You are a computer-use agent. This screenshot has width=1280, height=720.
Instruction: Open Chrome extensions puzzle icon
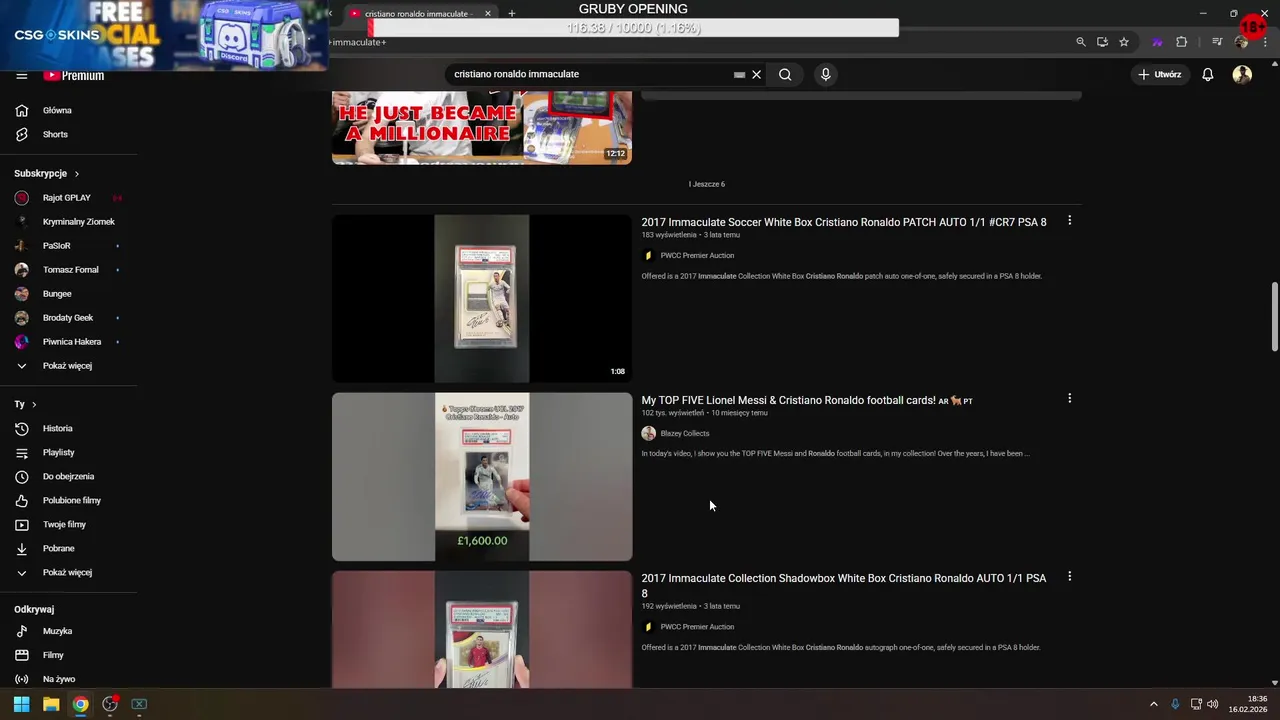coord(1182,42)
